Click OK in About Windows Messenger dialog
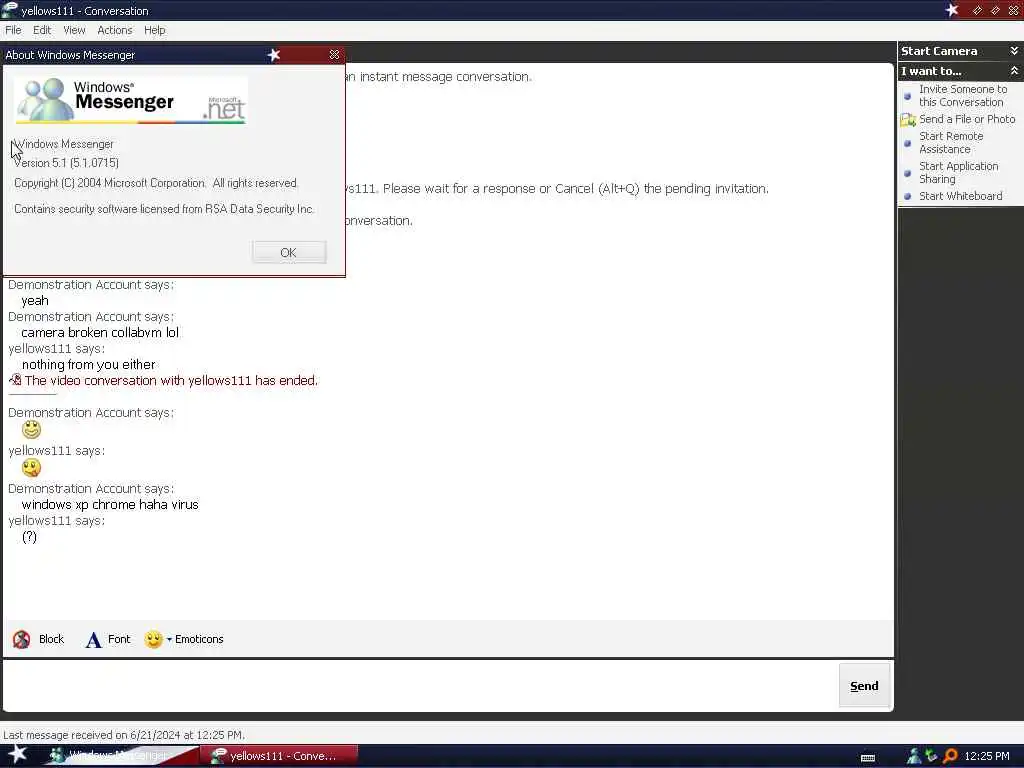Screen dimensions: 1024x768 tap(289, 253)
